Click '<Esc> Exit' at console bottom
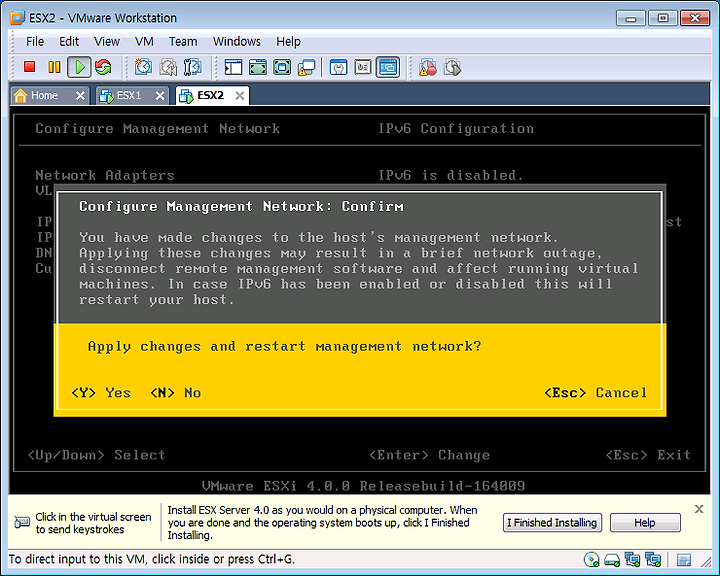This screenshot has width=720, height=576. (648, 455)
